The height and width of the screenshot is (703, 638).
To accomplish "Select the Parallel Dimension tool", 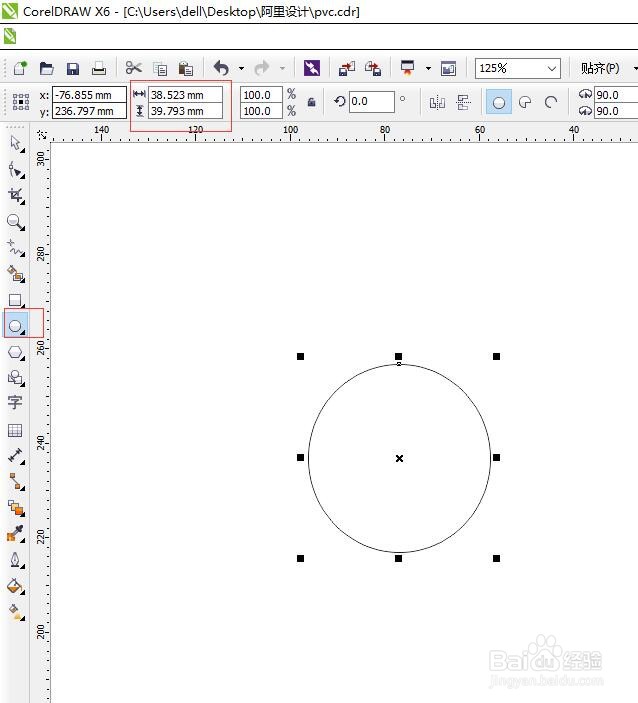I will pos(16,456).
